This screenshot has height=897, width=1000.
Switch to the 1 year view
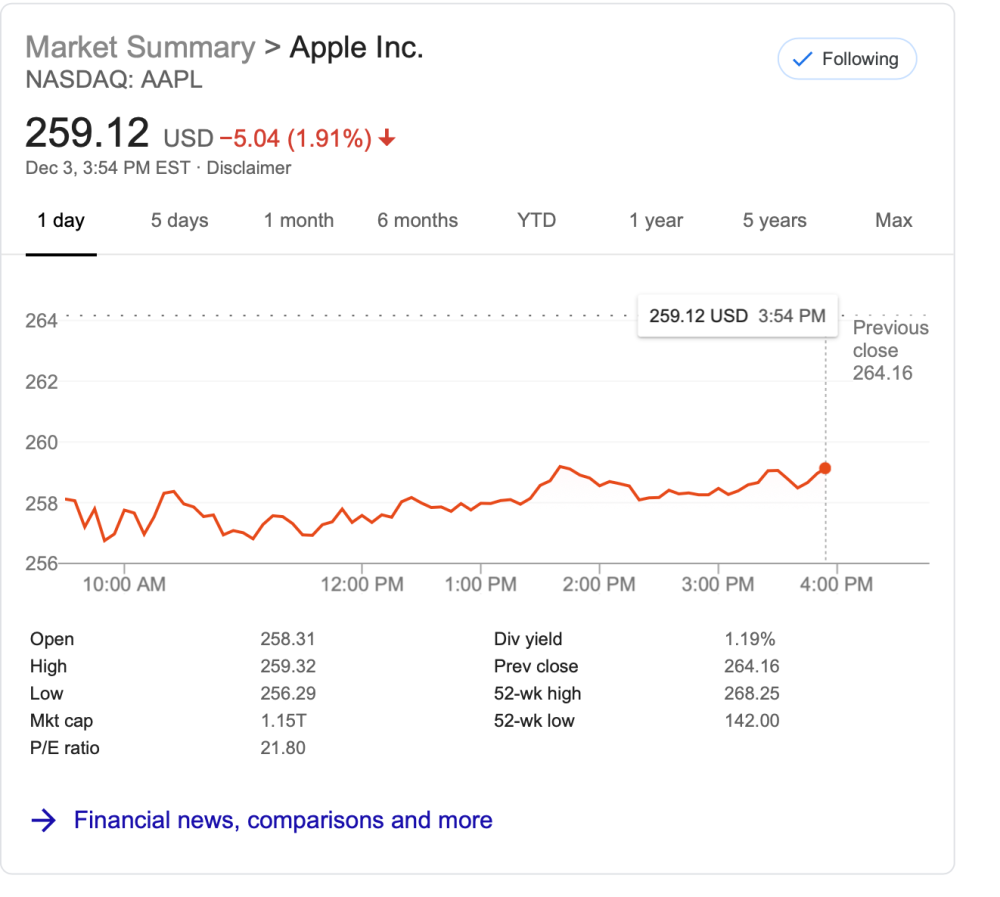tap(656, 221)
